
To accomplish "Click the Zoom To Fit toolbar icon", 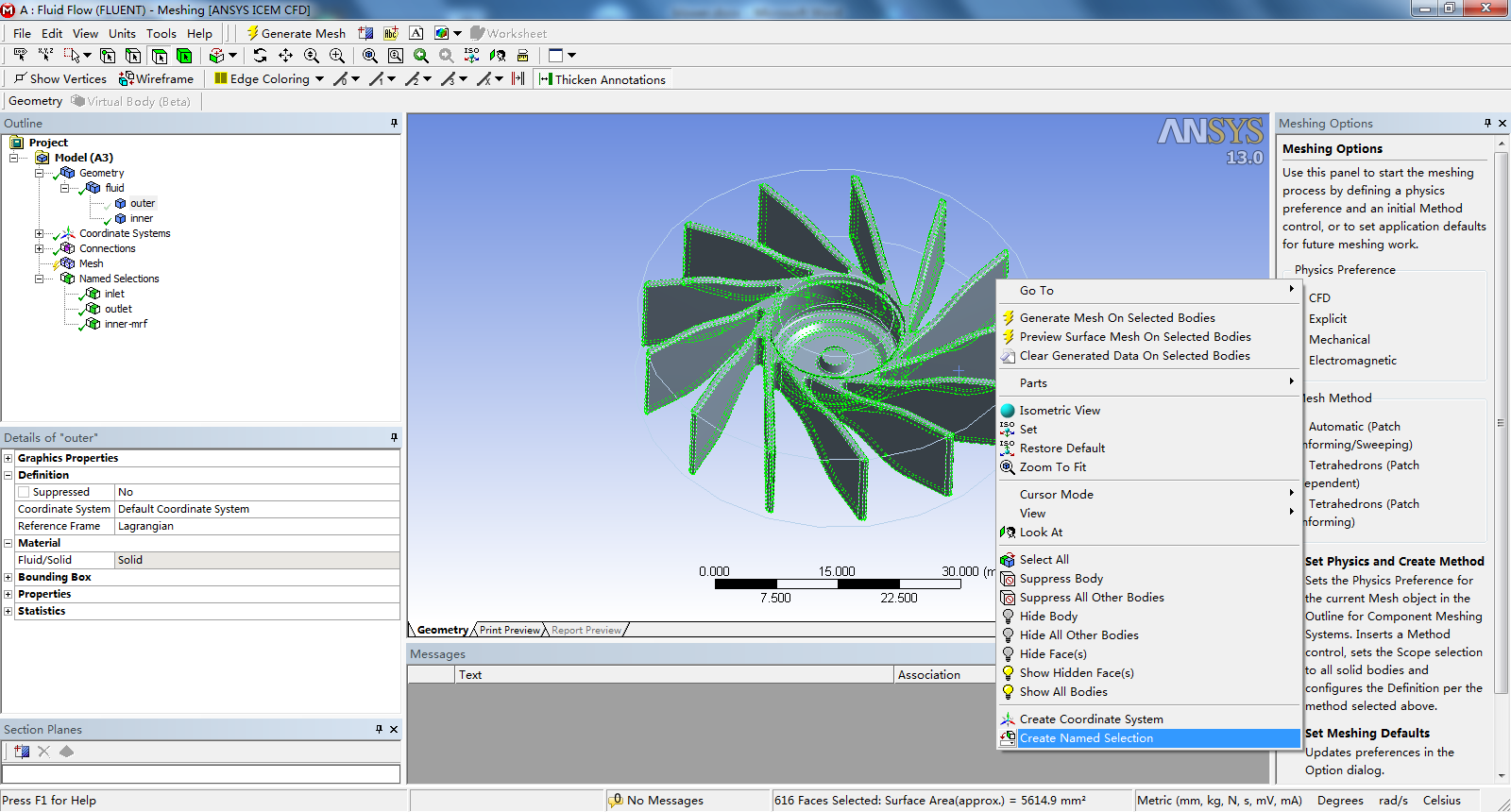I will (369, 56).
